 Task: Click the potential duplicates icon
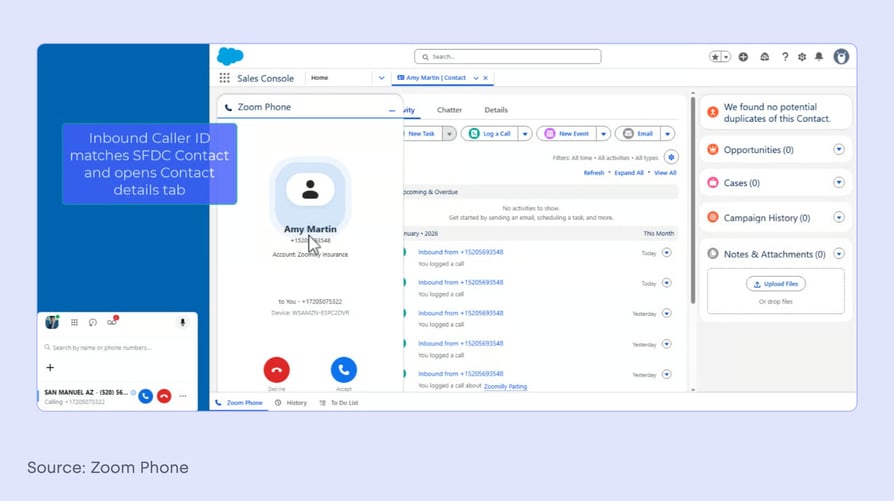click(713, 112)
